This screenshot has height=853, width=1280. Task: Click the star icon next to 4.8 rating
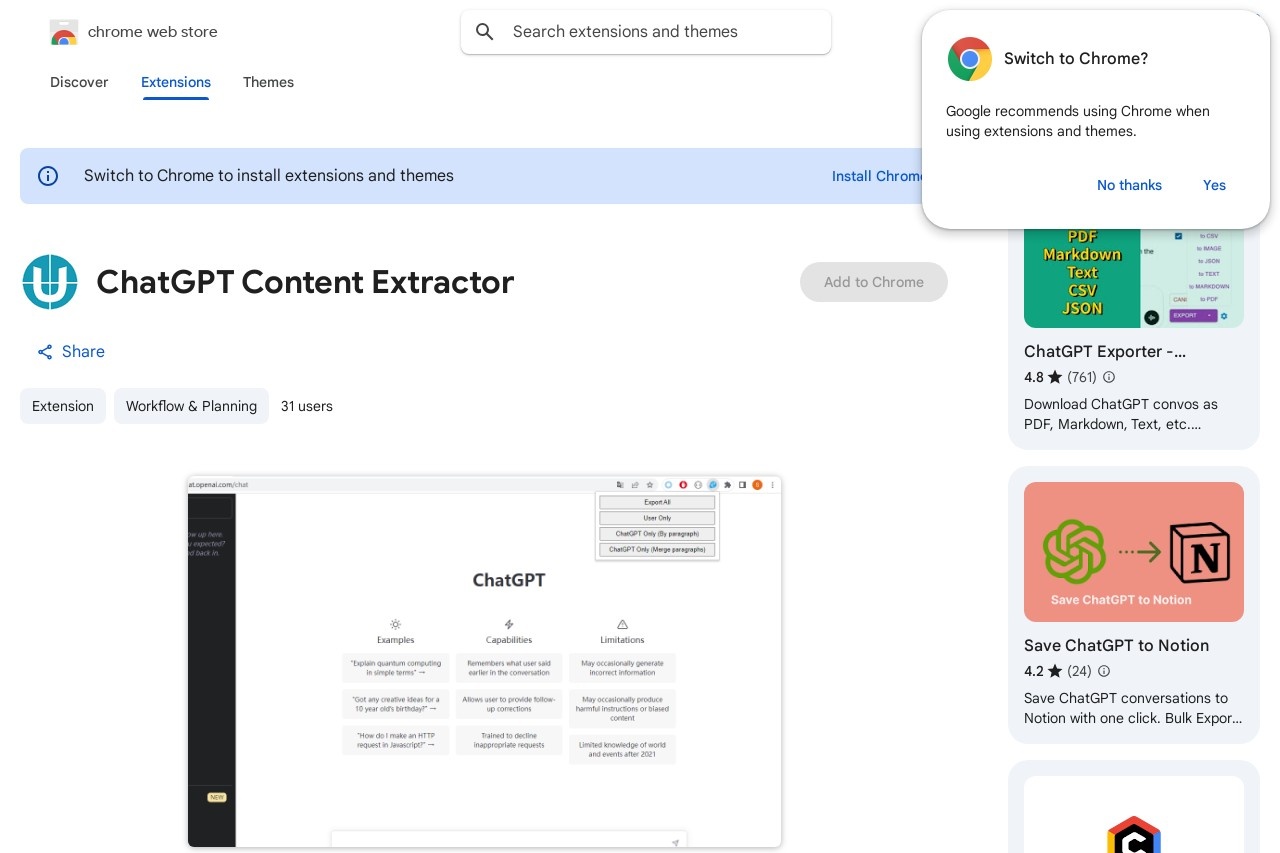pos(1055,377)
